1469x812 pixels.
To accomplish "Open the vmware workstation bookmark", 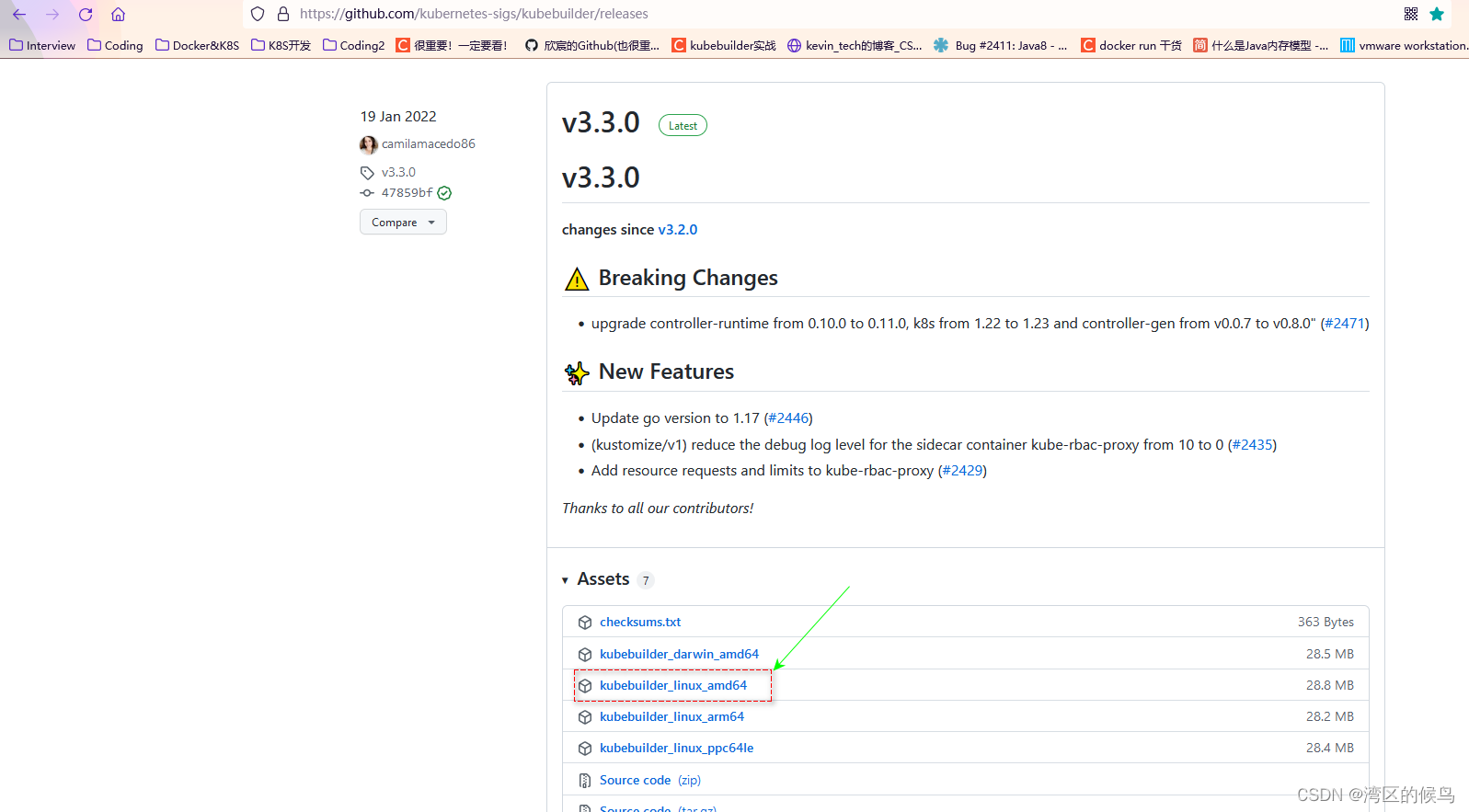I will pos(1404,45).
